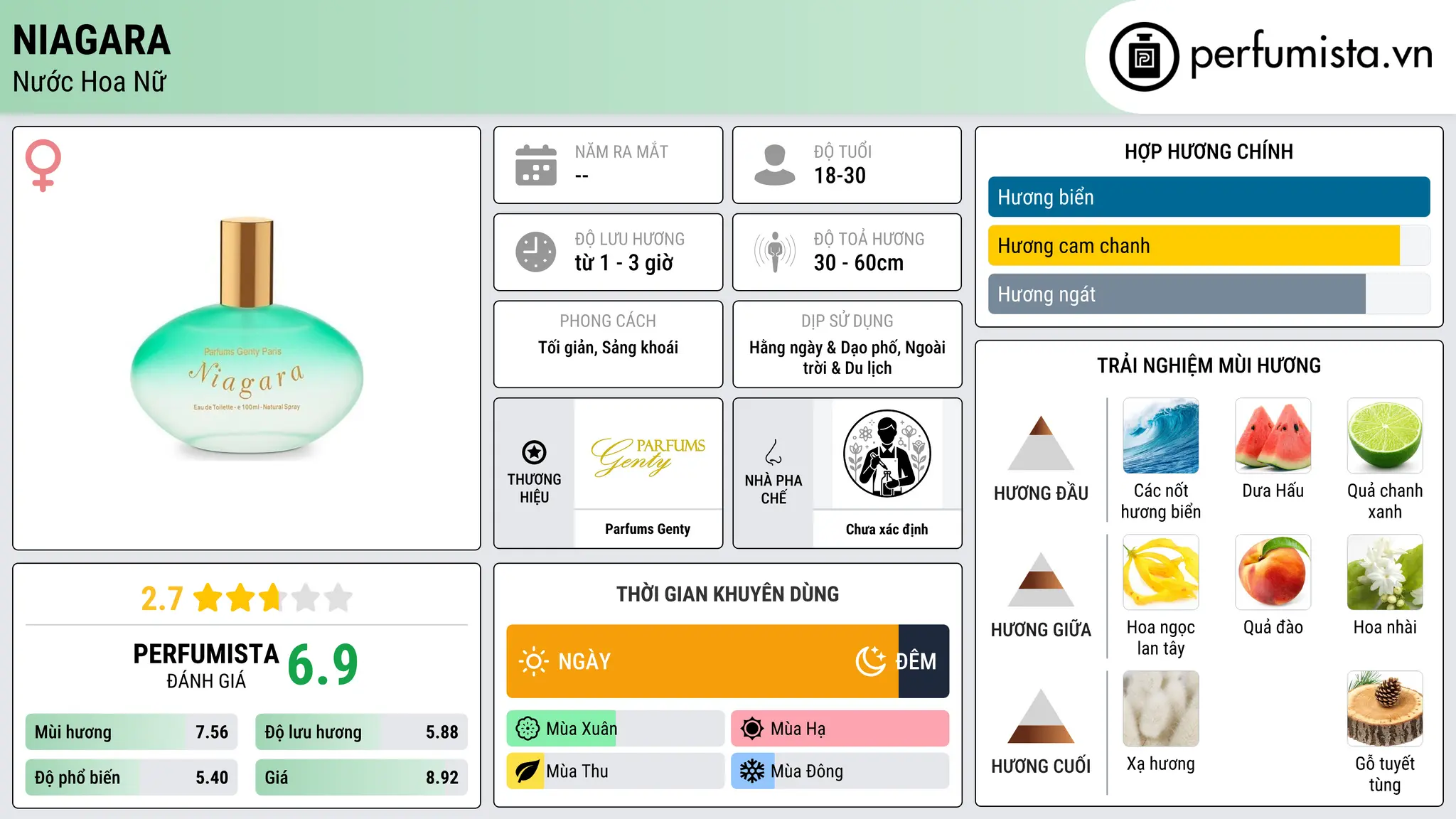
Task: Click the orange Ngày daytime bar
Action: coord(702,661)
